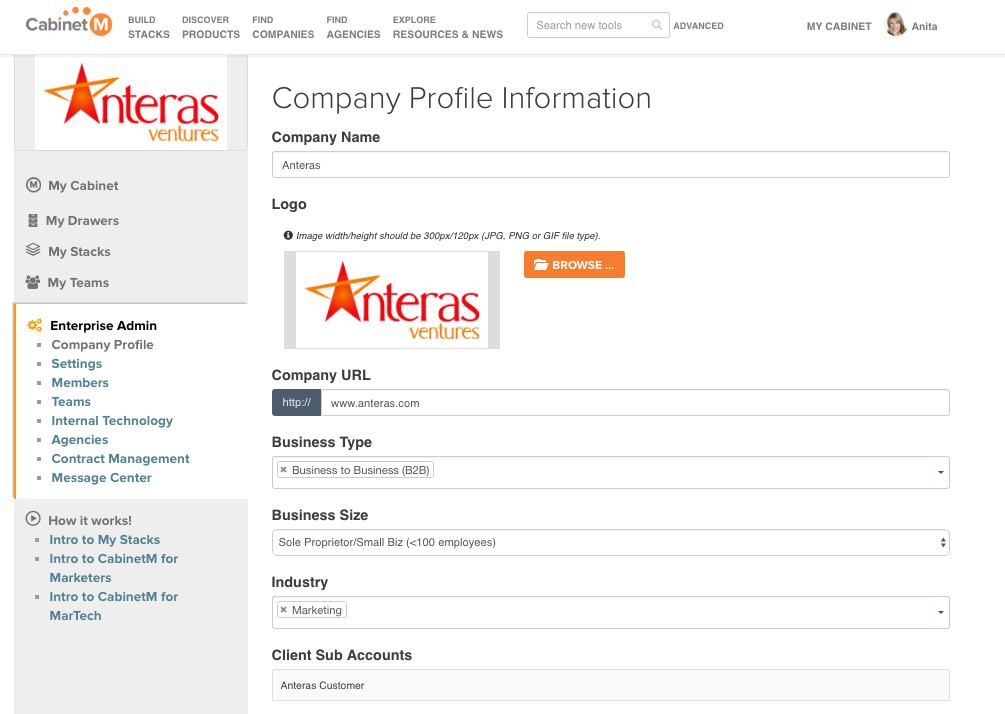Click the CabinetM logo

69,22
